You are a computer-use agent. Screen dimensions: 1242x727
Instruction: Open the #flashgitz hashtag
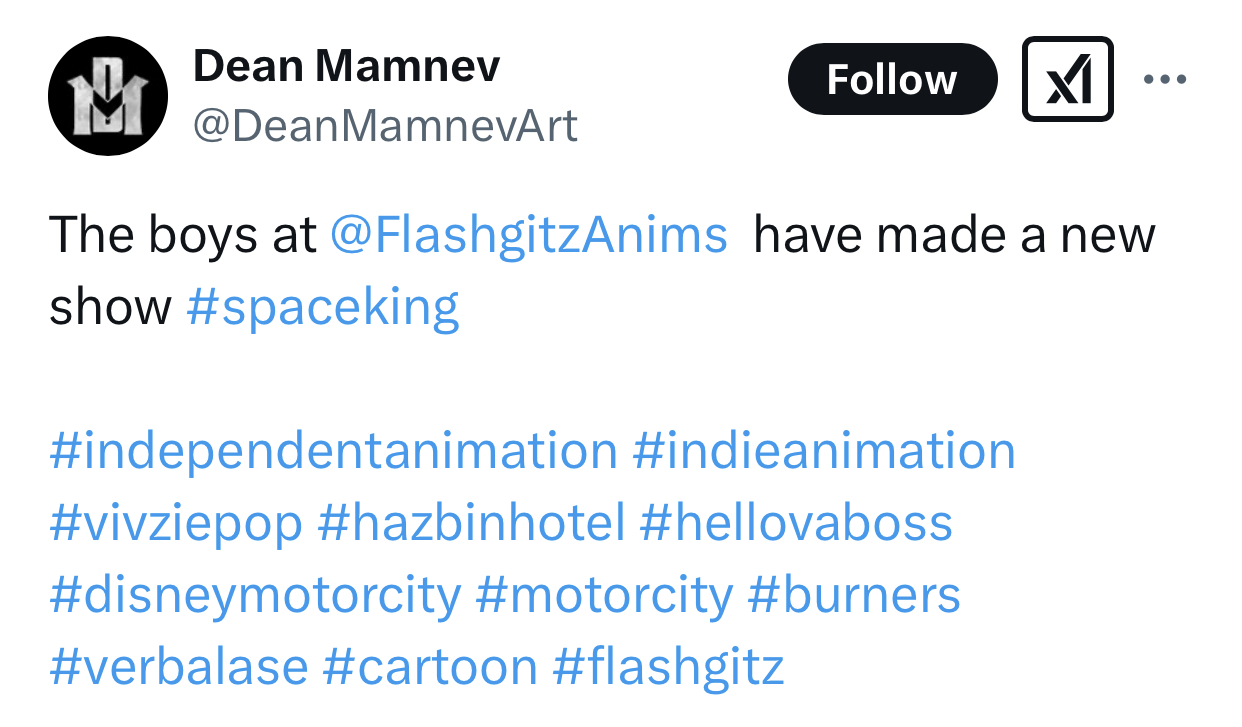[x=668, y=667]
